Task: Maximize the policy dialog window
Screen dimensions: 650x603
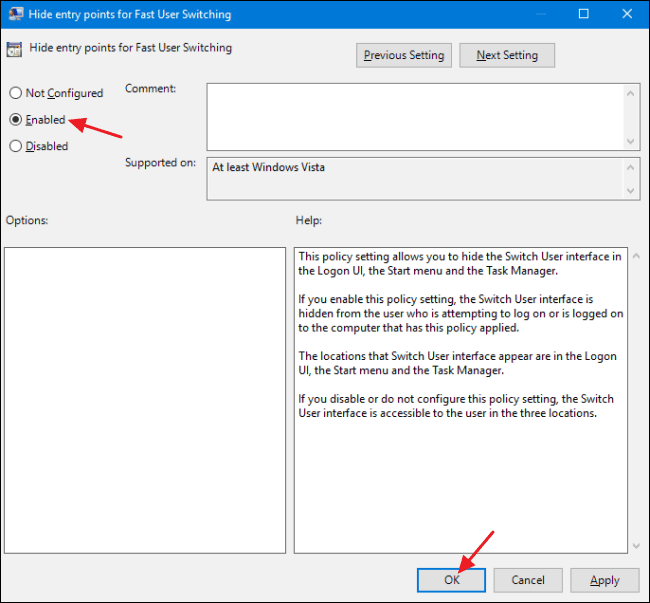Action: [584, 14]
